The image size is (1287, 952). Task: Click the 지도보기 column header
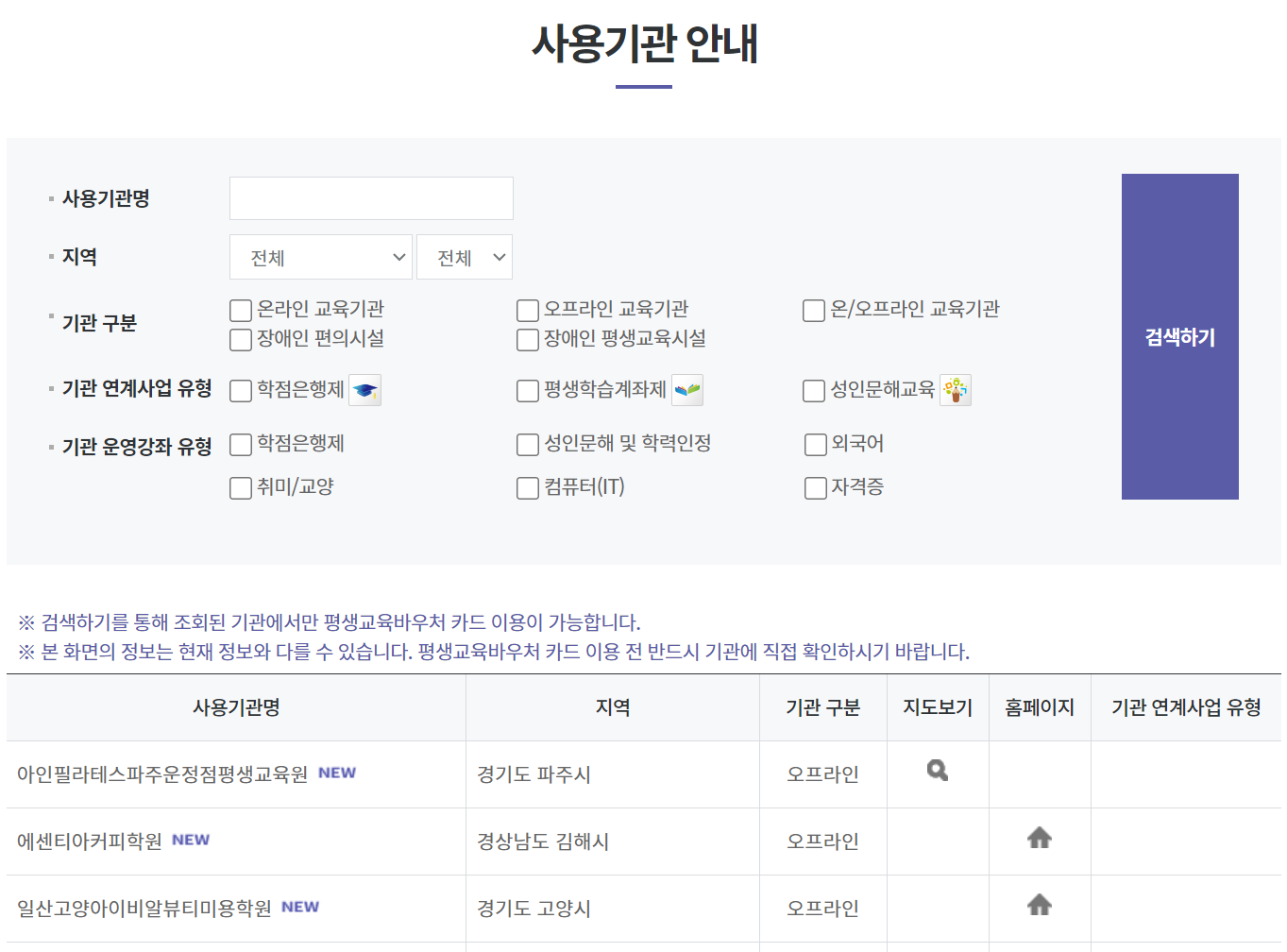(938, 707)
